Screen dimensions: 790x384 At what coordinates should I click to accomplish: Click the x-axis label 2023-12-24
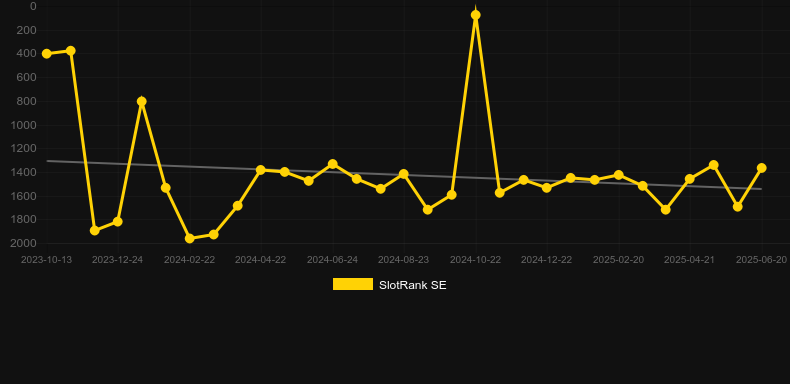[117, 260]
